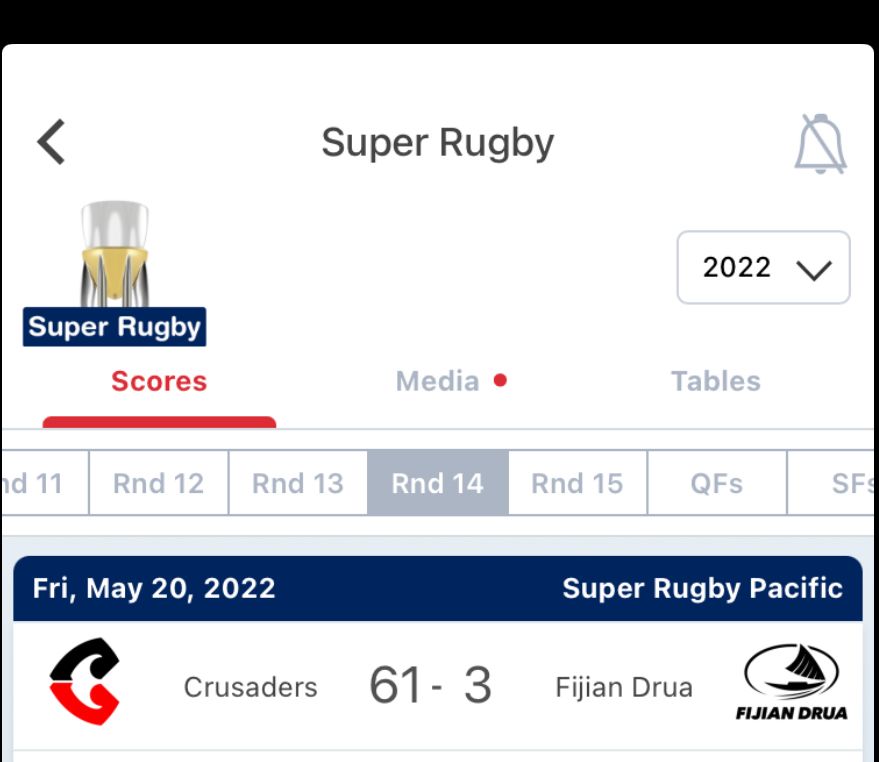The width and height of the screenshot is (879, 762).
Task: Switch to the Media tab
Action: (438, 381)
